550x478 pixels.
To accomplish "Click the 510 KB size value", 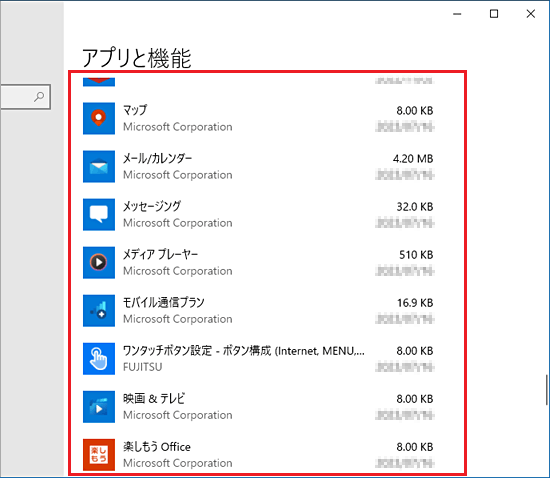I will (x=416, y=255).
